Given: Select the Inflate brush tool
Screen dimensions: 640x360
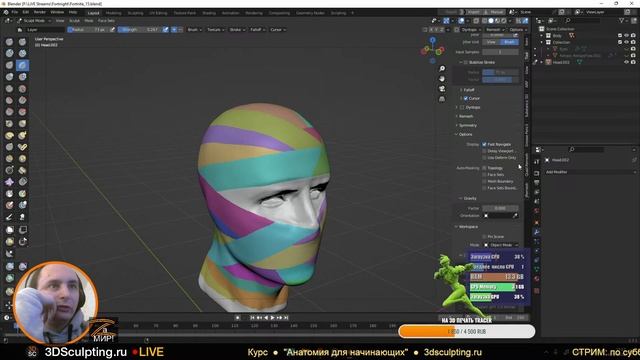Looking at the screenshot, I should (x=9, y=77).
